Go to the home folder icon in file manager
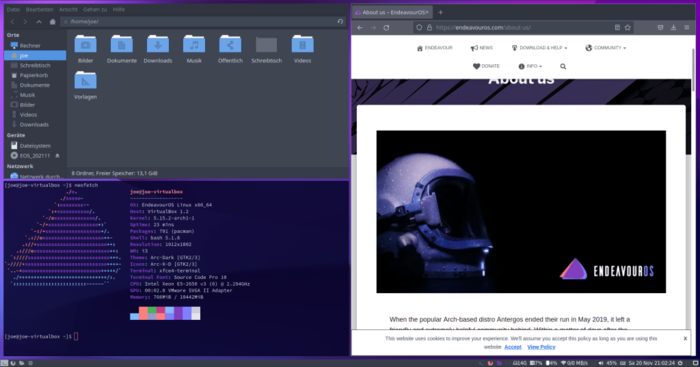The height and width of the screenshot is (367, 700). (x=53, y=21)
